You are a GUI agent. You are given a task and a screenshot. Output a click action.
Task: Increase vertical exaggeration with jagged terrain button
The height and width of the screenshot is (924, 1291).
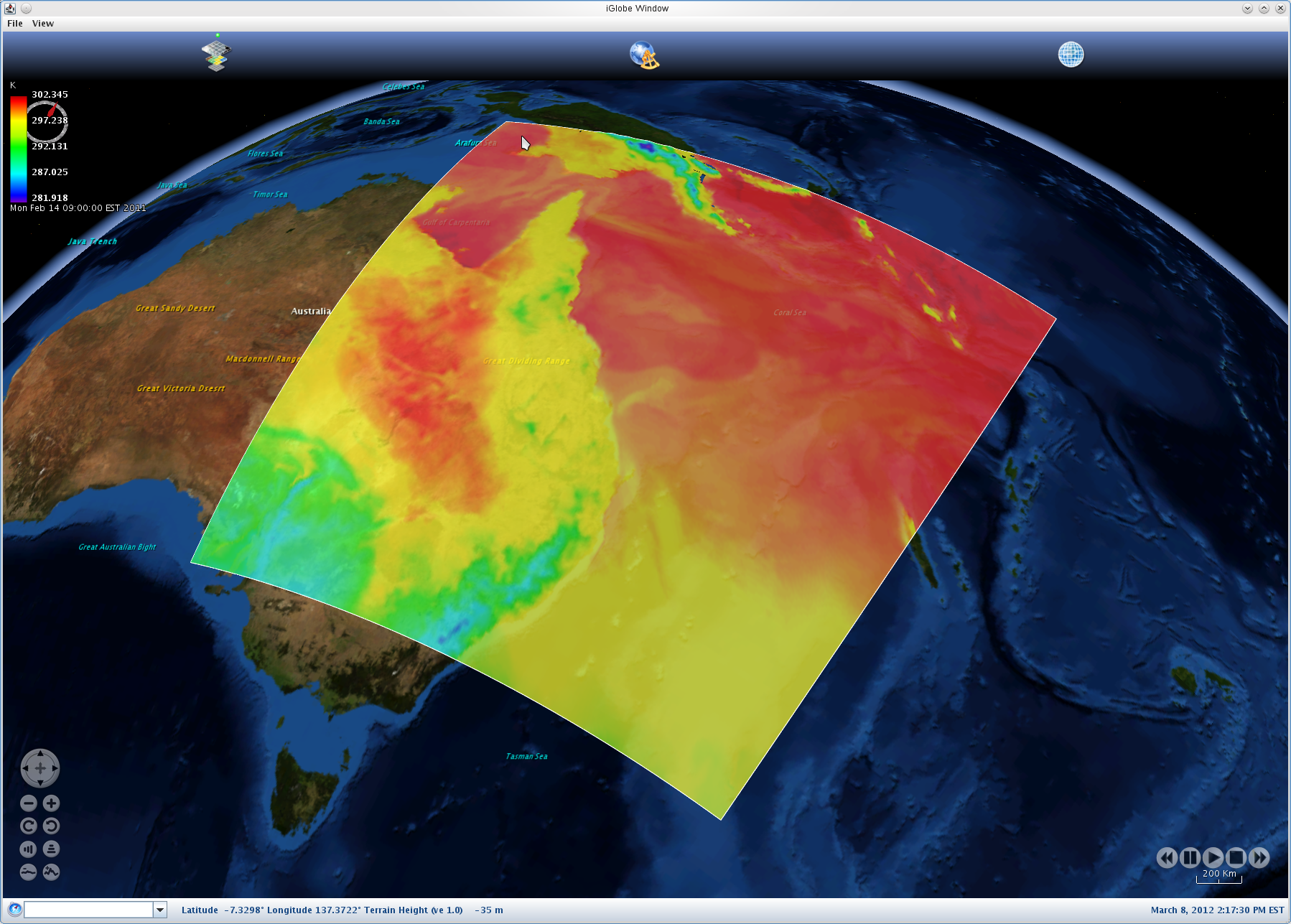(51, 872)
